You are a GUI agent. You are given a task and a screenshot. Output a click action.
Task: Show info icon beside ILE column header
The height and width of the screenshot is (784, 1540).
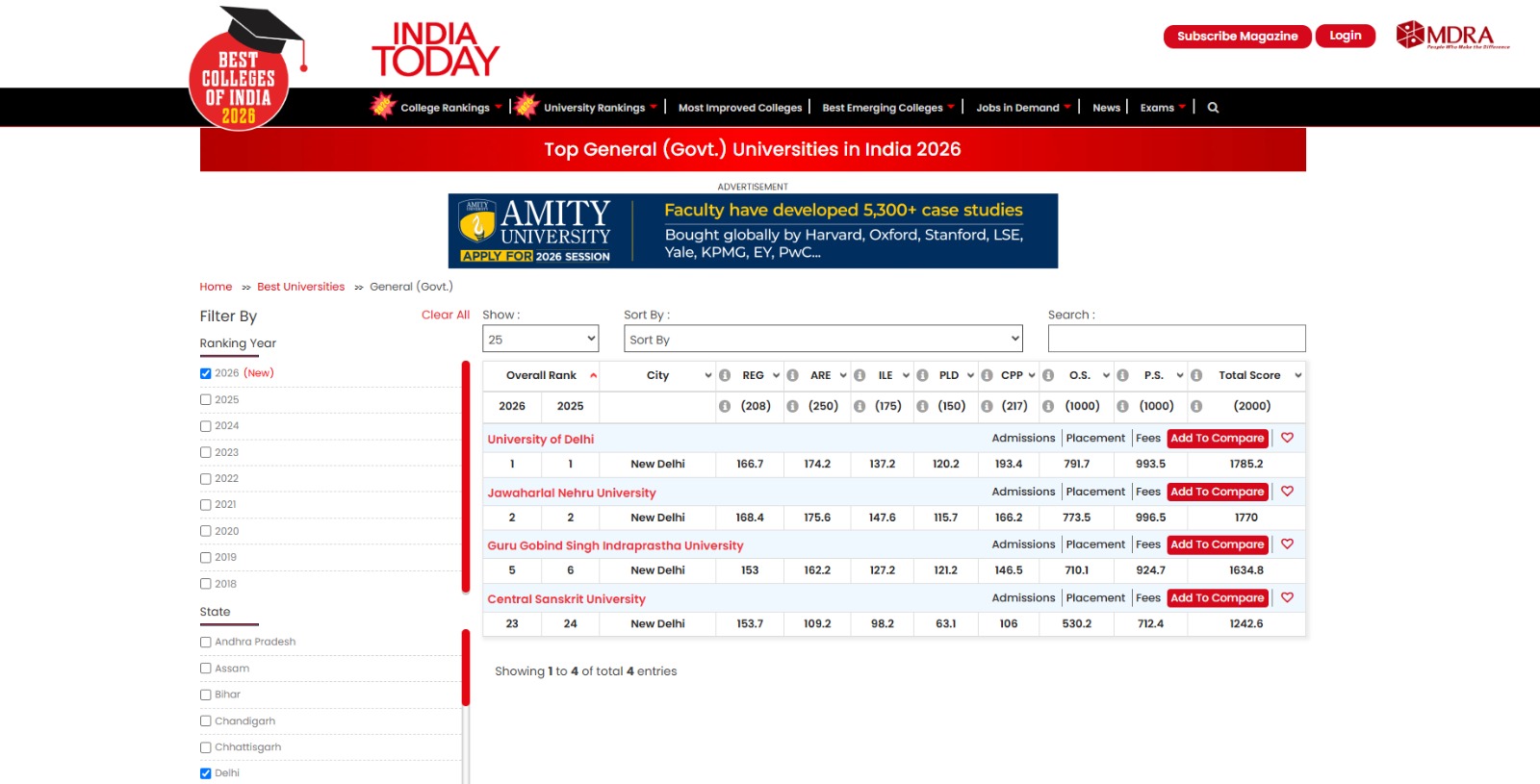(860, 375)
